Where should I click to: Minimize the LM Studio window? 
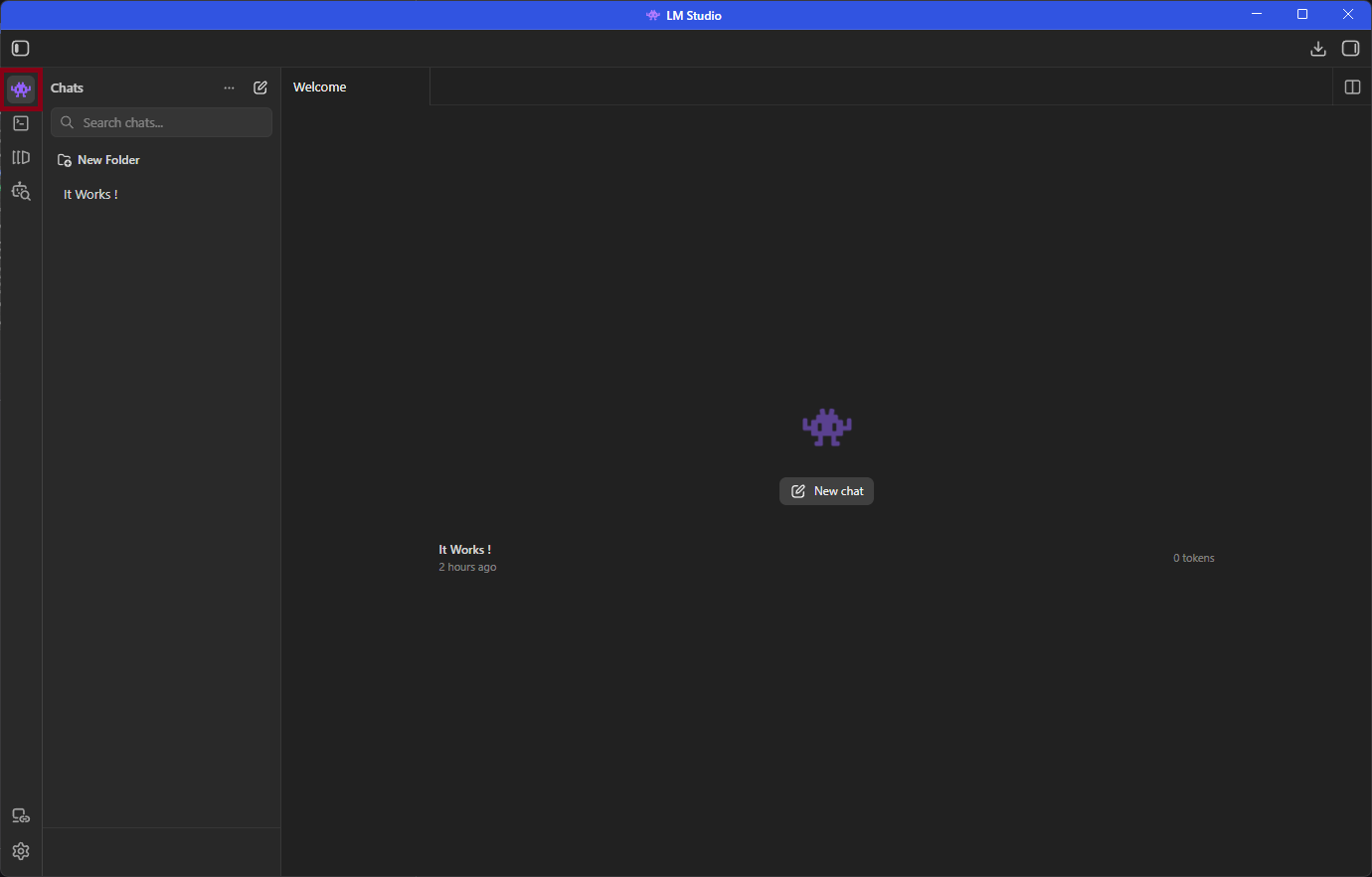(1257, 15)
